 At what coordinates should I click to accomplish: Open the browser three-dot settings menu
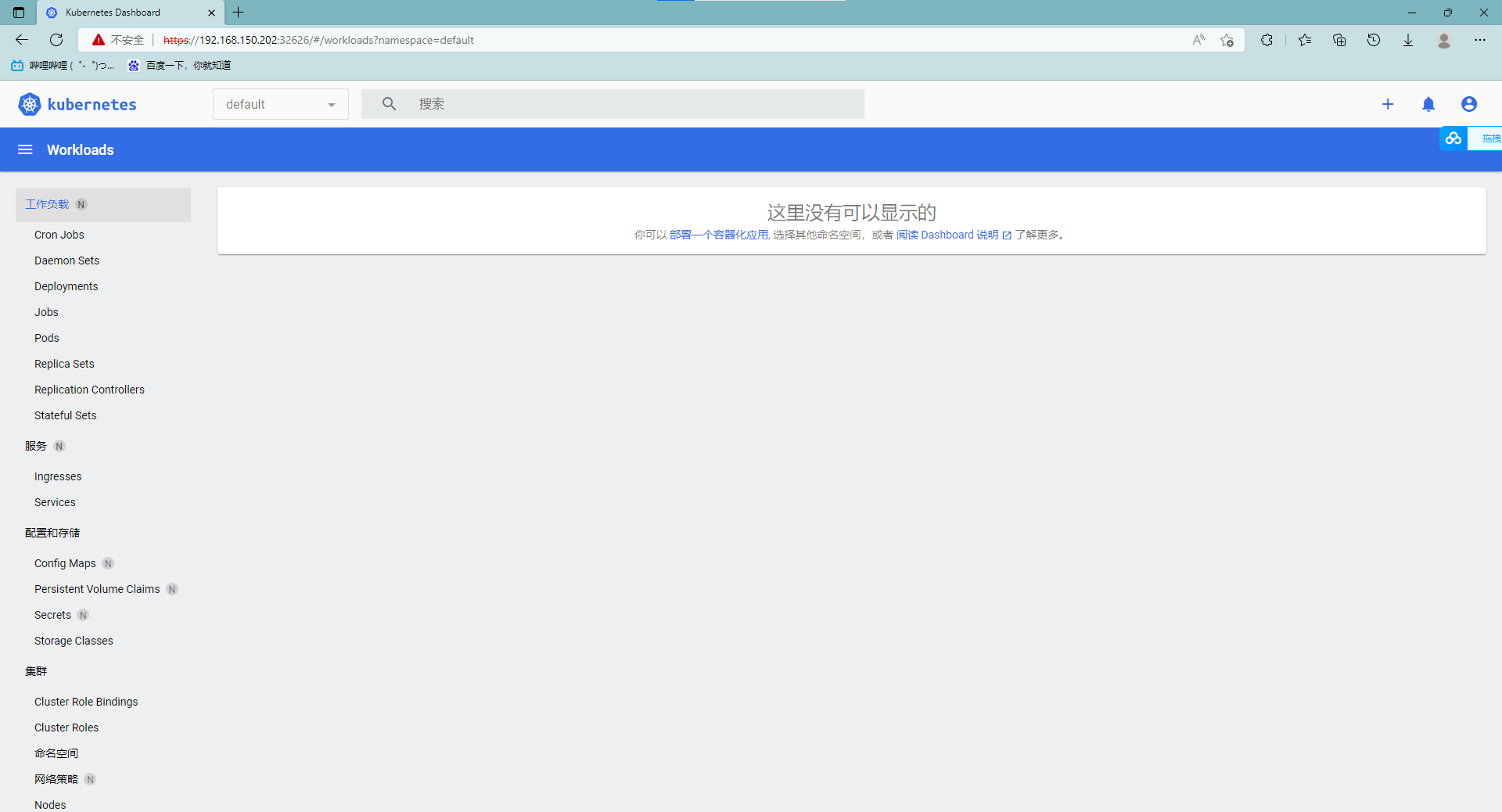1481,40
